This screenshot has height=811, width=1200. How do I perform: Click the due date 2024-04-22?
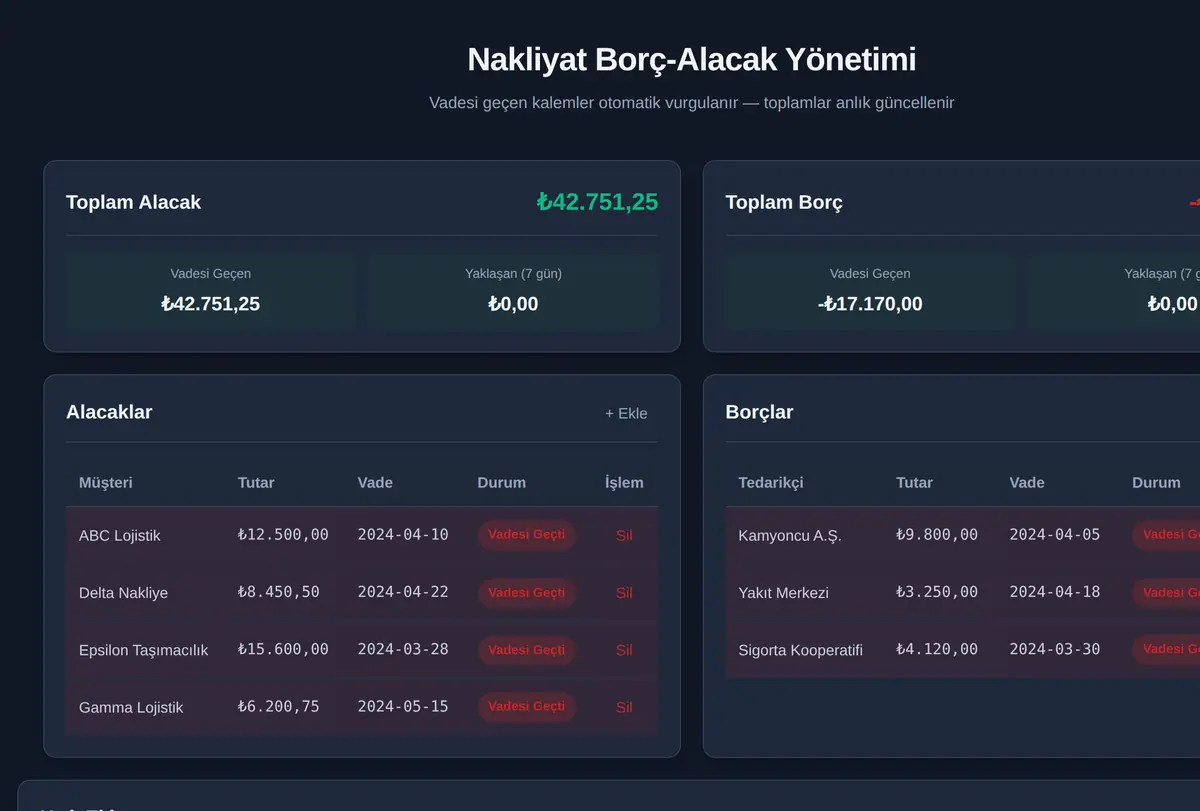click(403, 592)
